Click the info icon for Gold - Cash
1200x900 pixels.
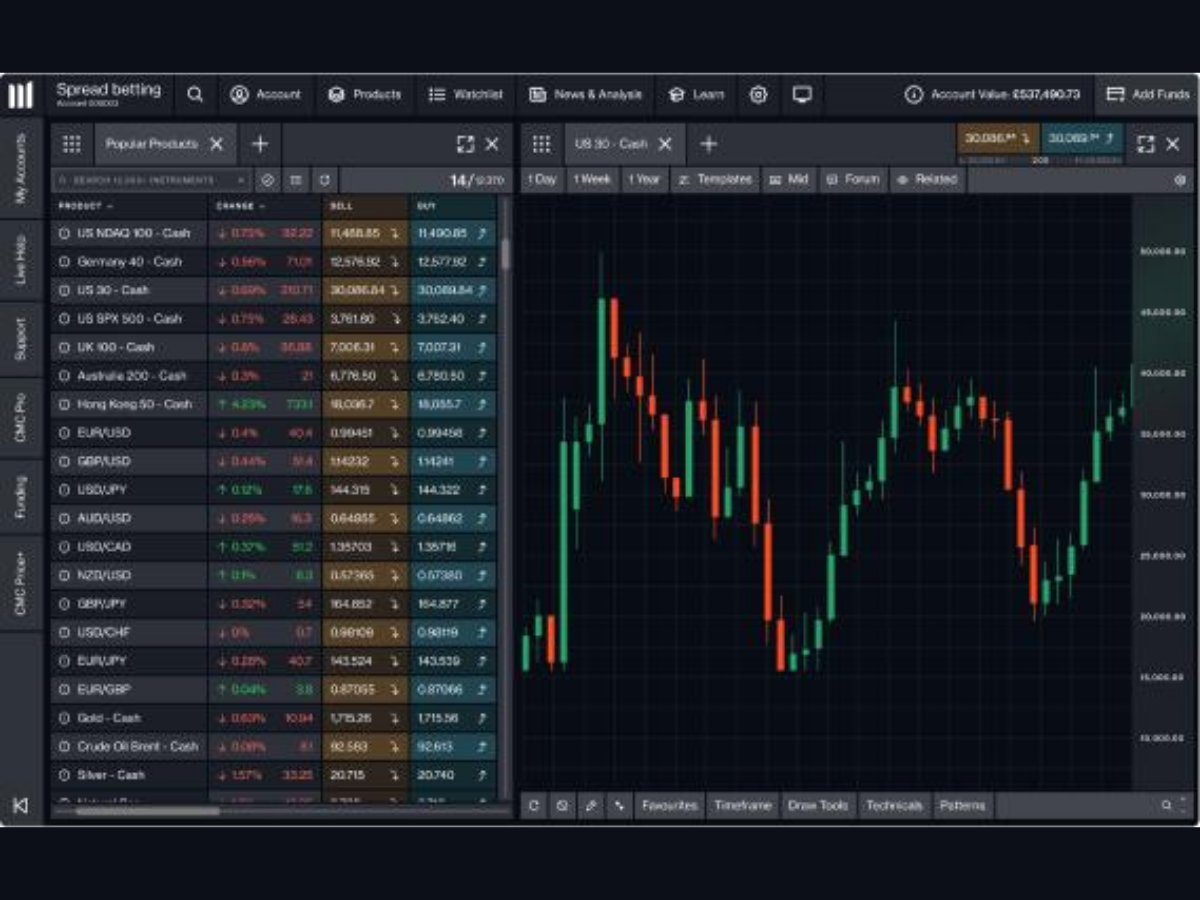click(x=65, y=718)
